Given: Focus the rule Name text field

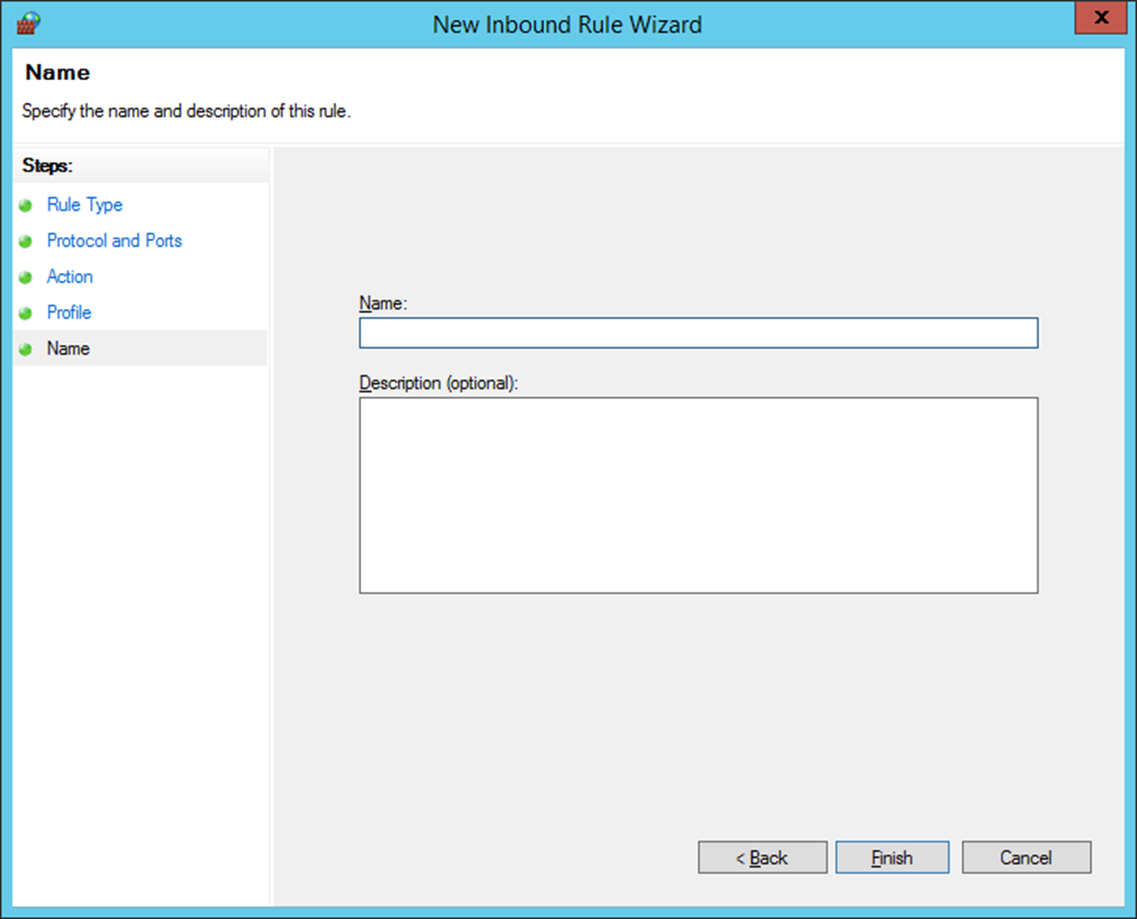Looking at the screenshot, I should point(698,333).
